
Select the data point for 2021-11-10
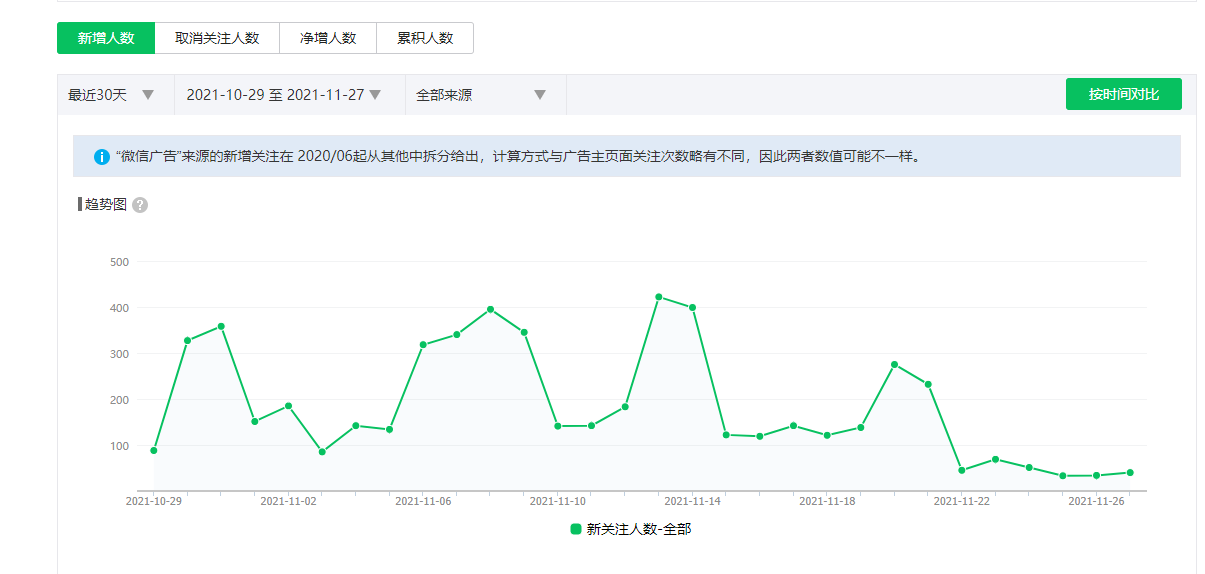pyautogui.click(x=557, y=426)
